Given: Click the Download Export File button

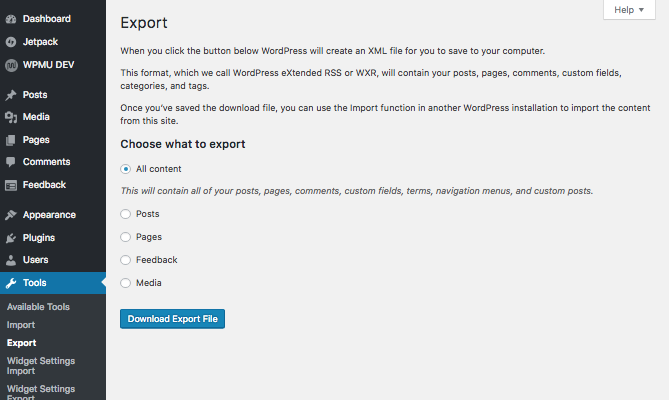Looking at the screenshot, I should tap(172, 319).
